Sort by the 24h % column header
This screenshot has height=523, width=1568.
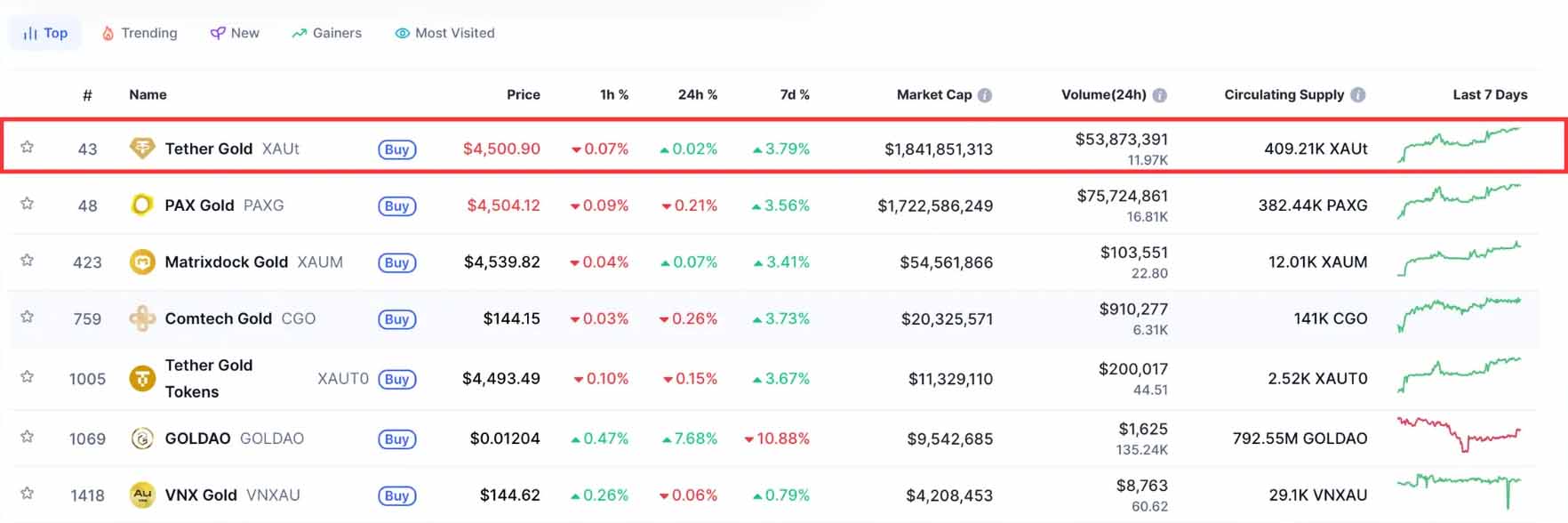point(697,95)
